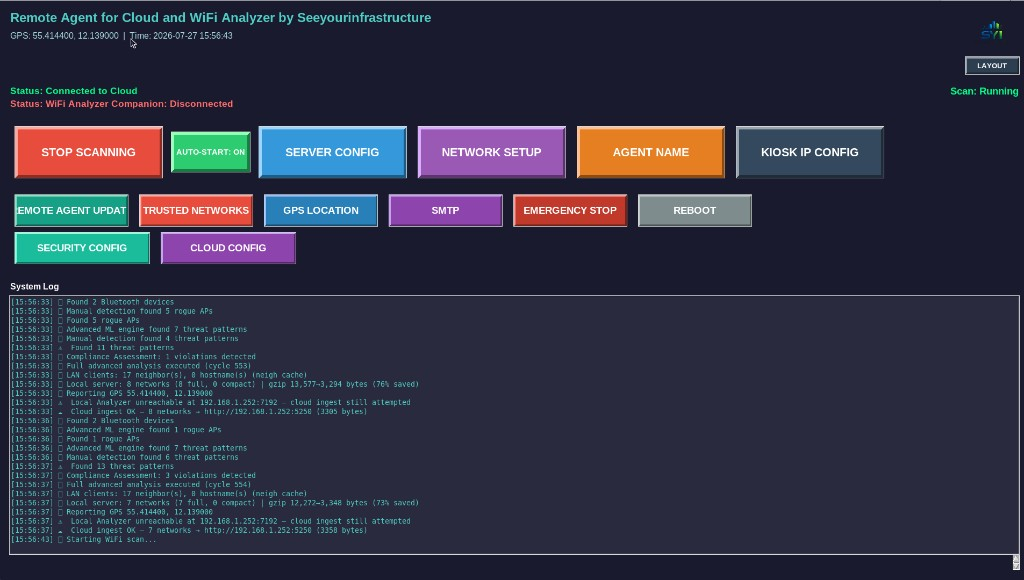Click log line mentioning cycle 553
This screenshot has height=580, width=1024.
click(x=131, y=366)
